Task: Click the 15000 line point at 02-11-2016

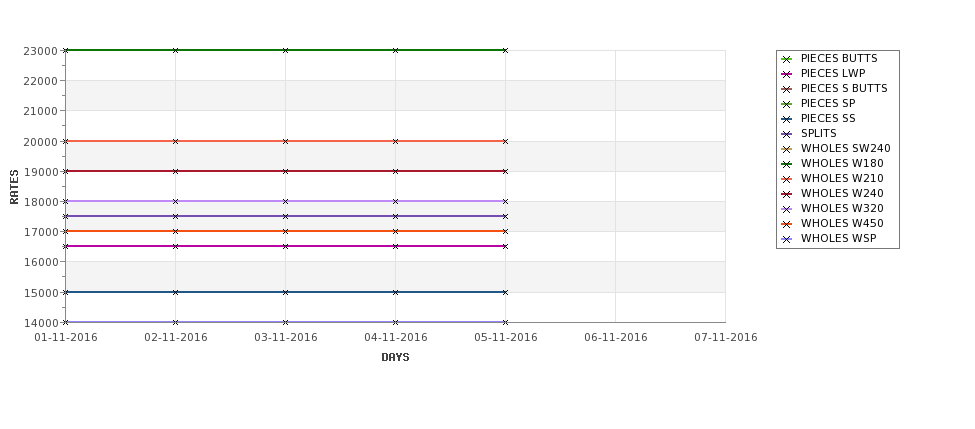Action: 175,292
